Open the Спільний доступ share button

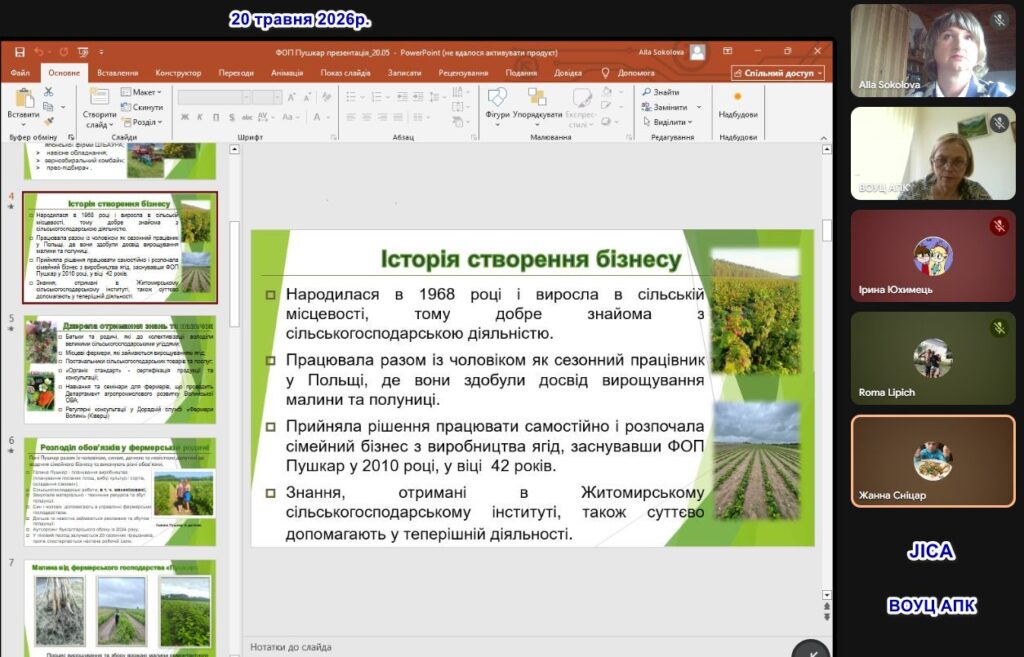click(778, 73)
